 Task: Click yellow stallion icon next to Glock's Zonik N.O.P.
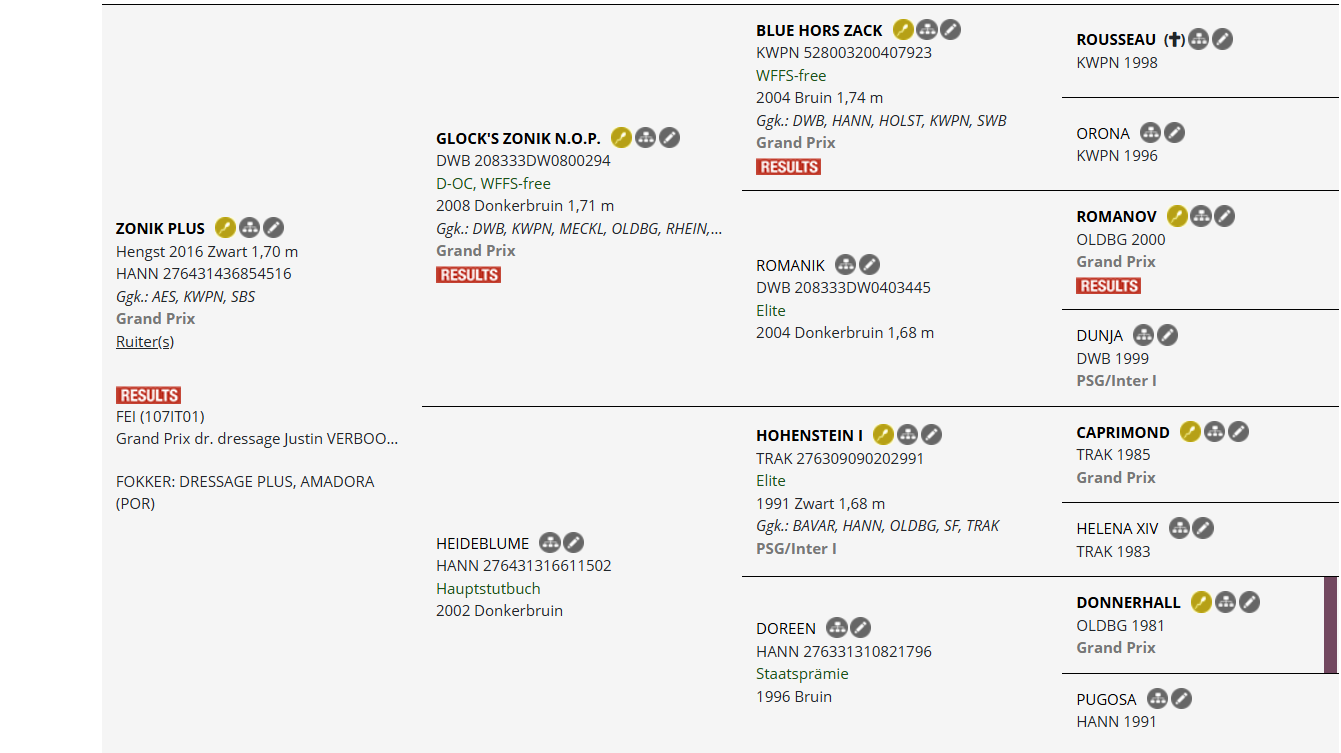pos(621,138)
